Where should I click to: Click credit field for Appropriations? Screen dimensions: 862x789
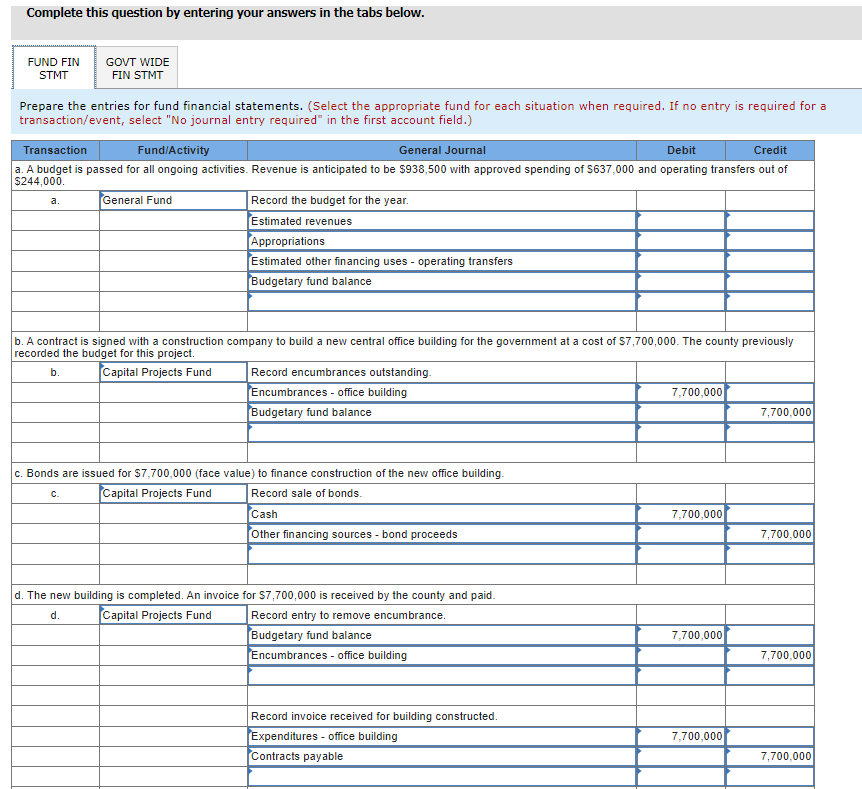770,241
